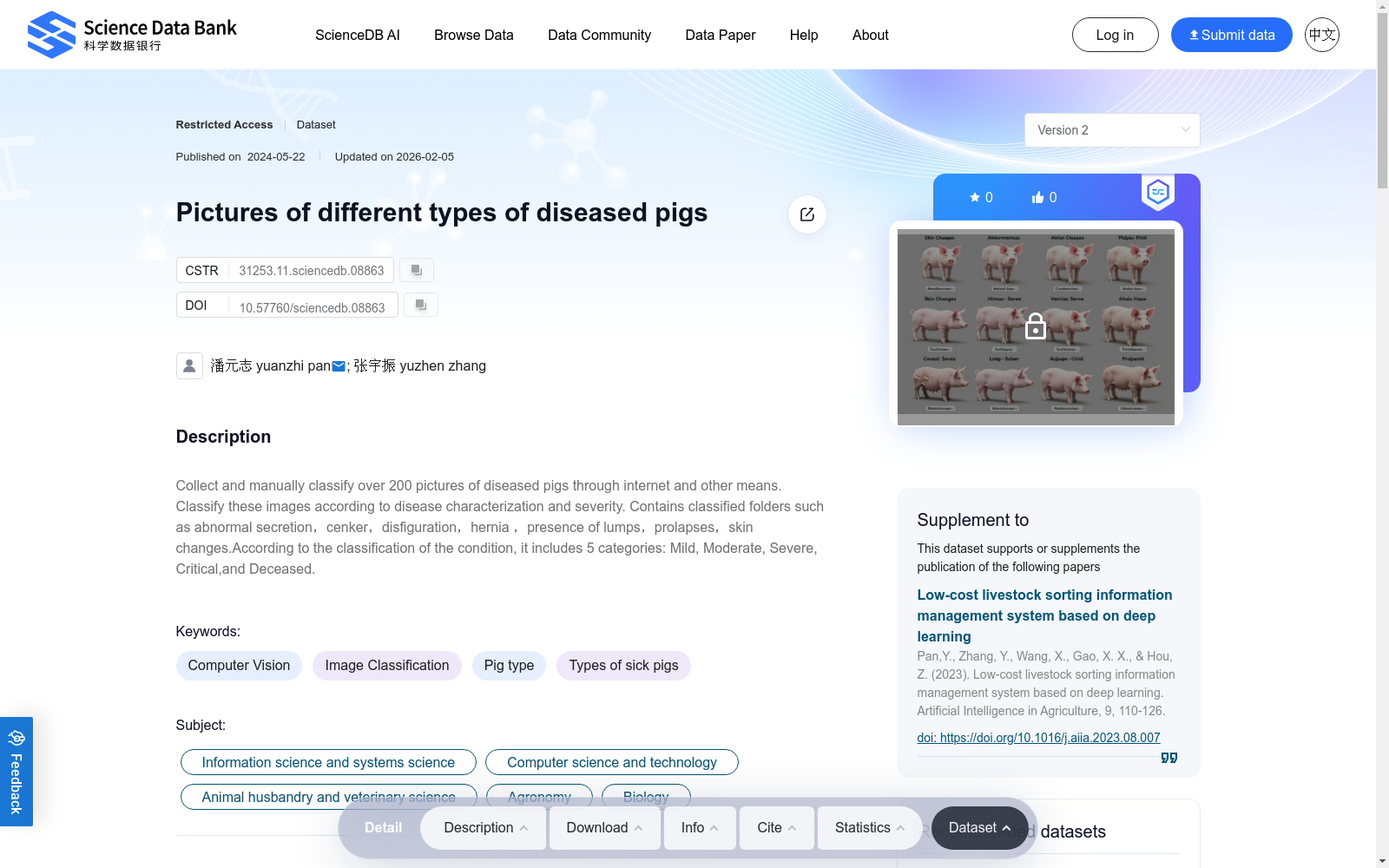Click the Submit data button
This screenshot has height=868, width=1389.
tap(1231, 35)
